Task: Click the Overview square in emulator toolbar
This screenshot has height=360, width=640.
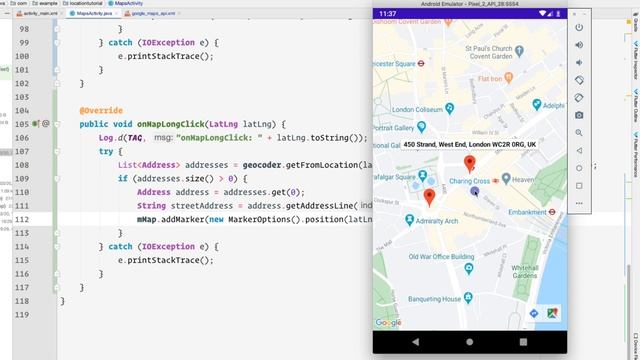Action: click(579, 186)
